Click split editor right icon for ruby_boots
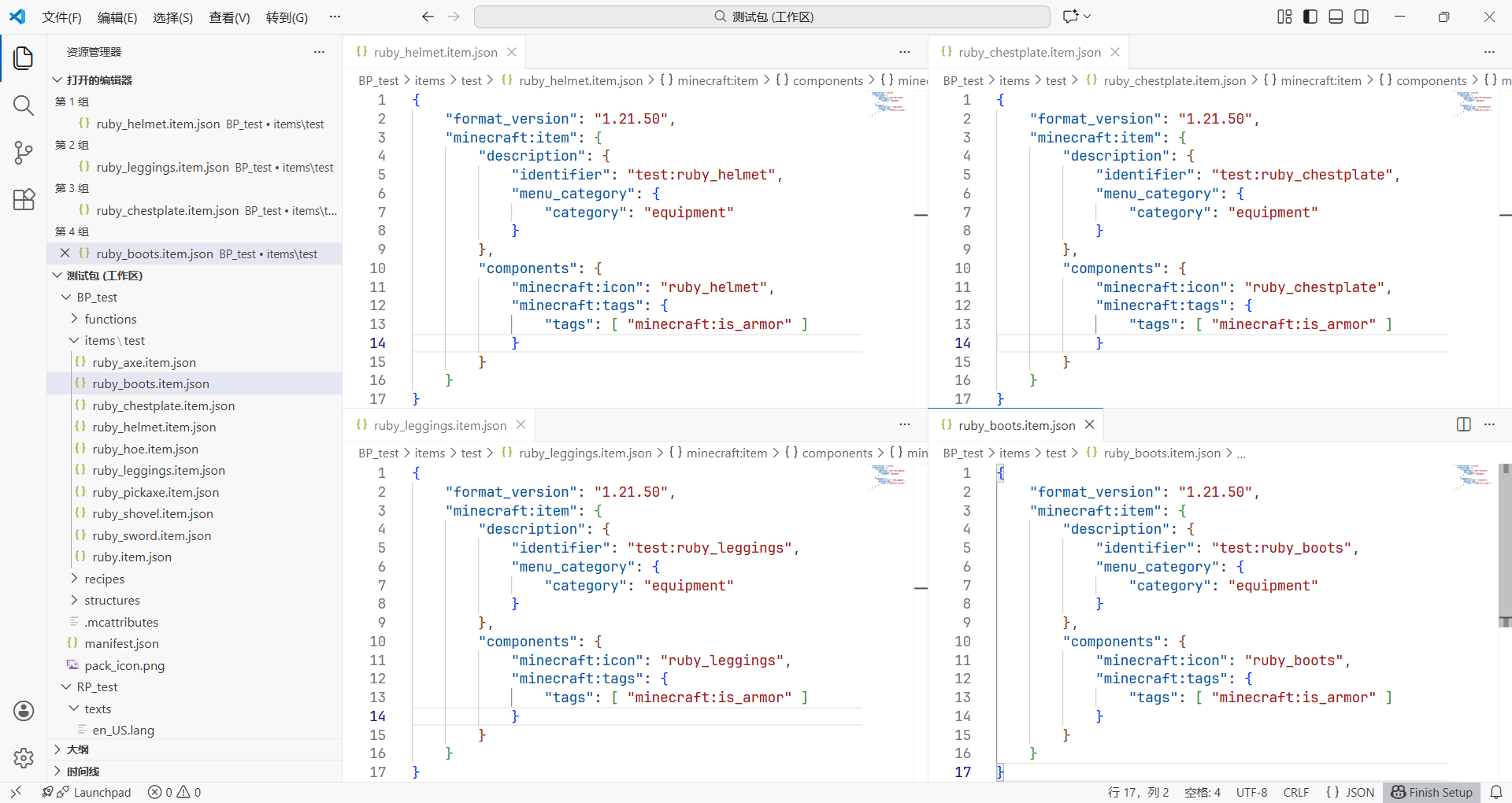Viewport: 1512px width, 803px height. (1463, 424)
